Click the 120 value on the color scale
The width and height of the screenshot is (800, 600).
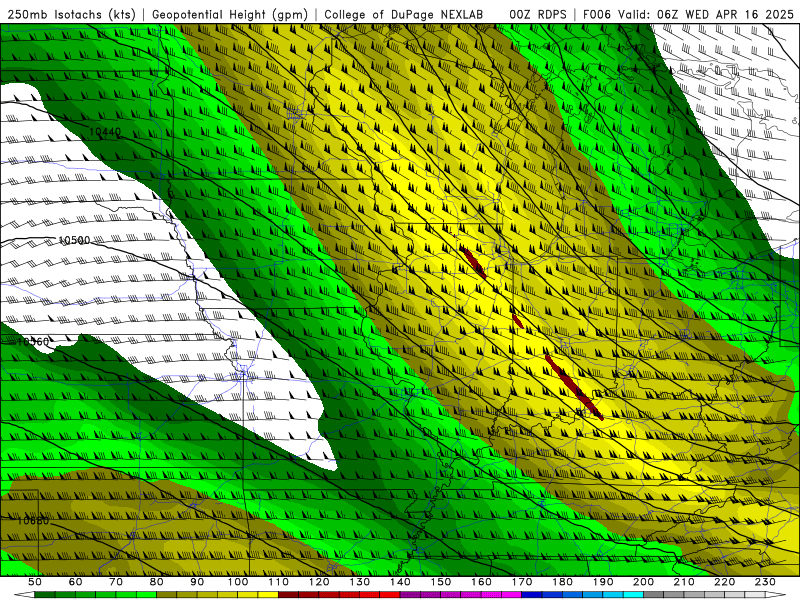(319, 582)
